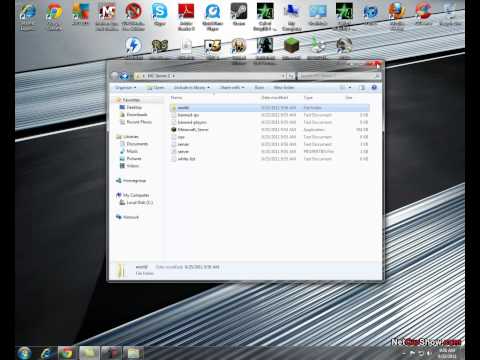Select the white-list text file

pos(269,159)
